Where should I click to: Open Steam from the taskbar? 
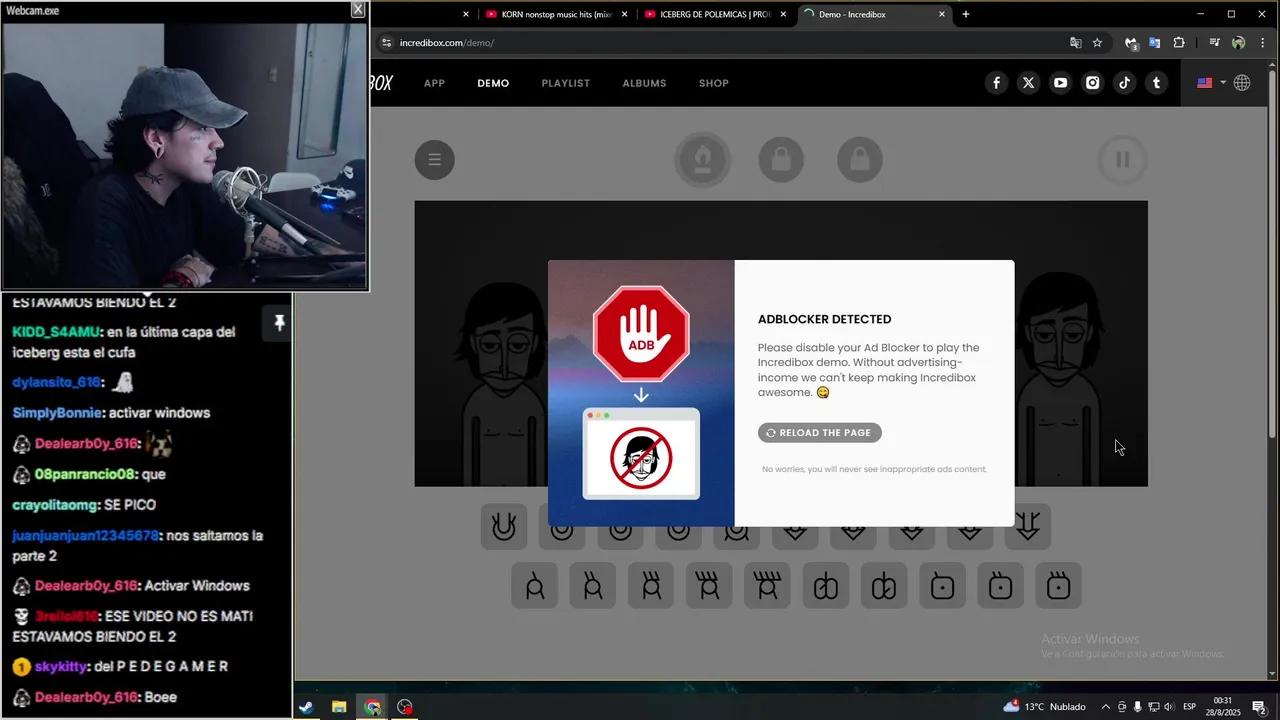[305, 707]
